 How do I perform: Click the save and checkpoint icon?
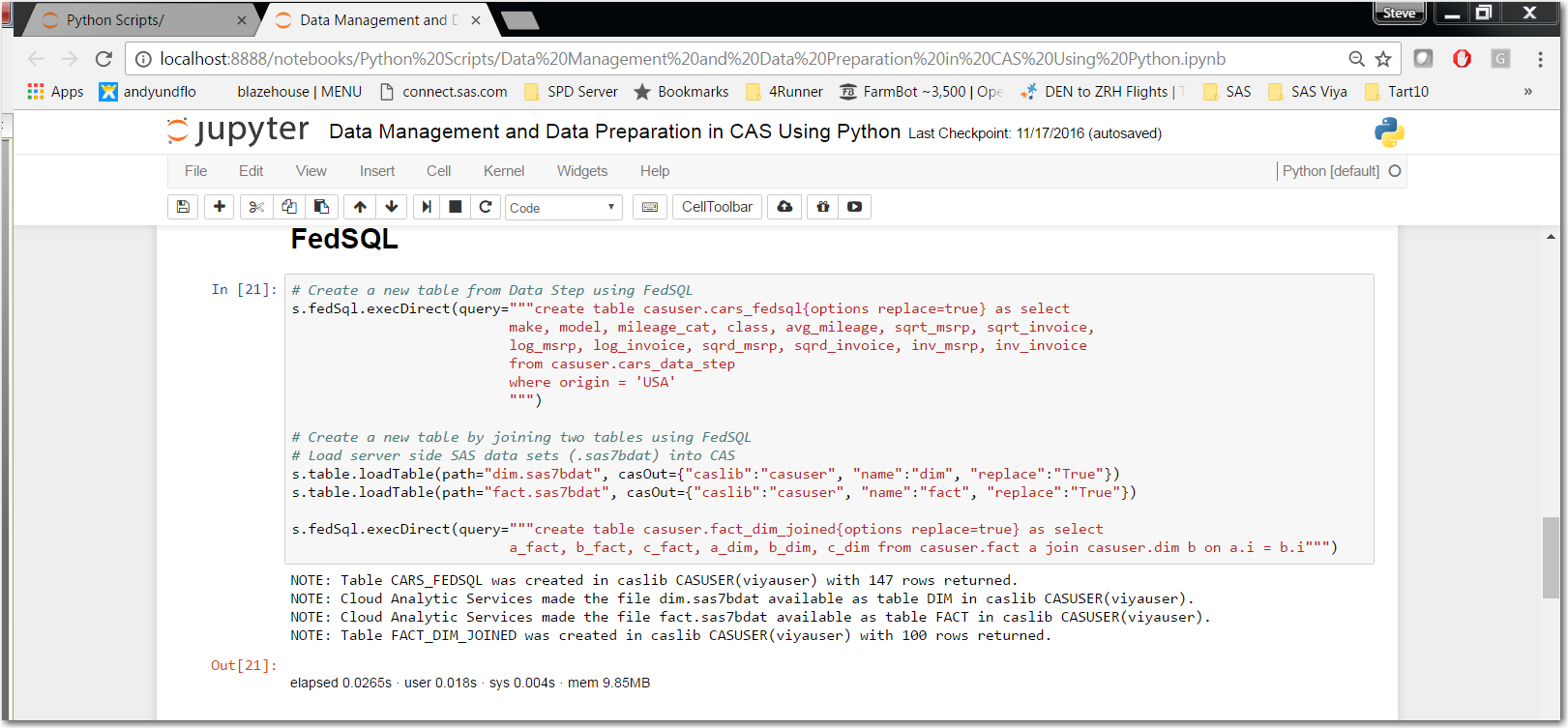pyautogui.click(x=183, y=207)
